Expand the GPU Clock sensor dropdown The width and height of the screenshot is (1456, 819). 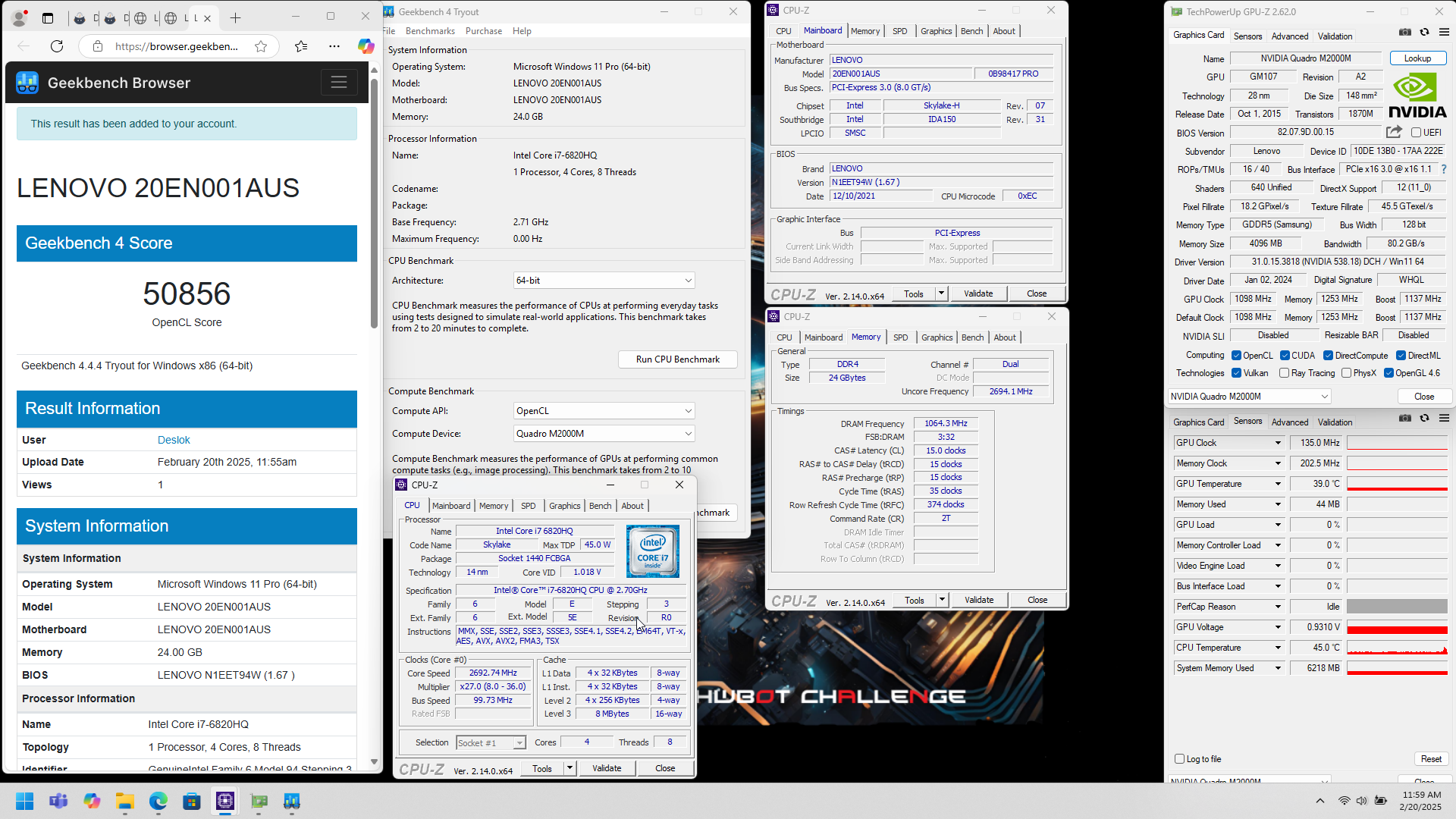[1277, 443]
